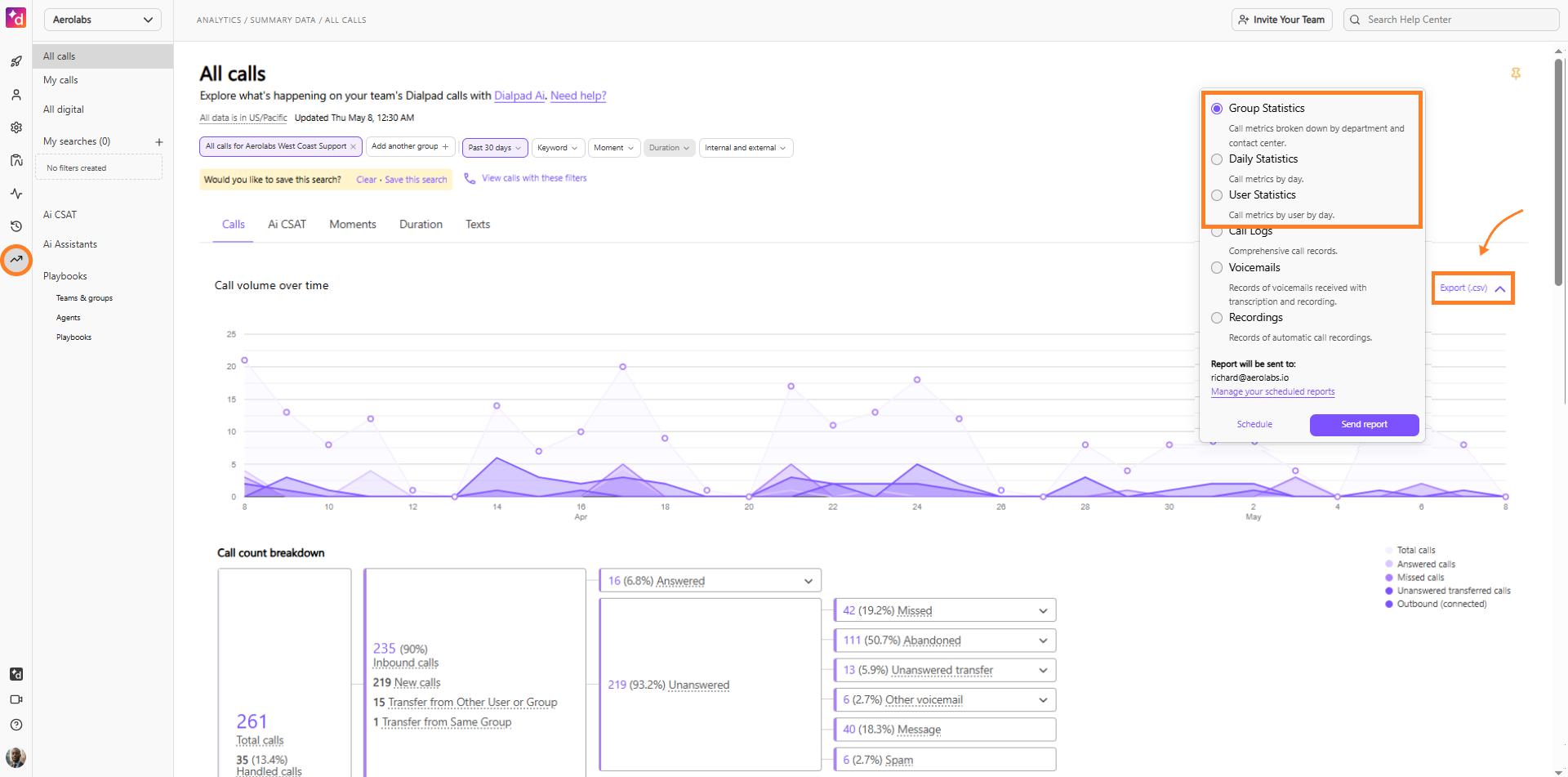
Task: Open Teams & groups under Playbooks
Action: pyautogui.click(x=84, y=298)
